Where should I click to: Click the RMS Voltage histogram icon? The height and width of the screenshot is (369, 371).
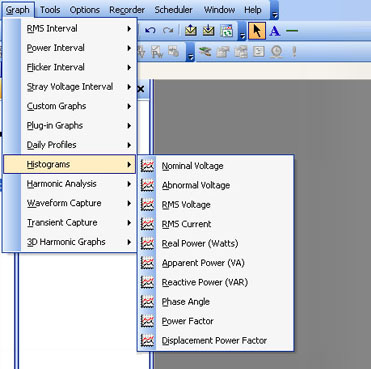[x=147, y=205]
